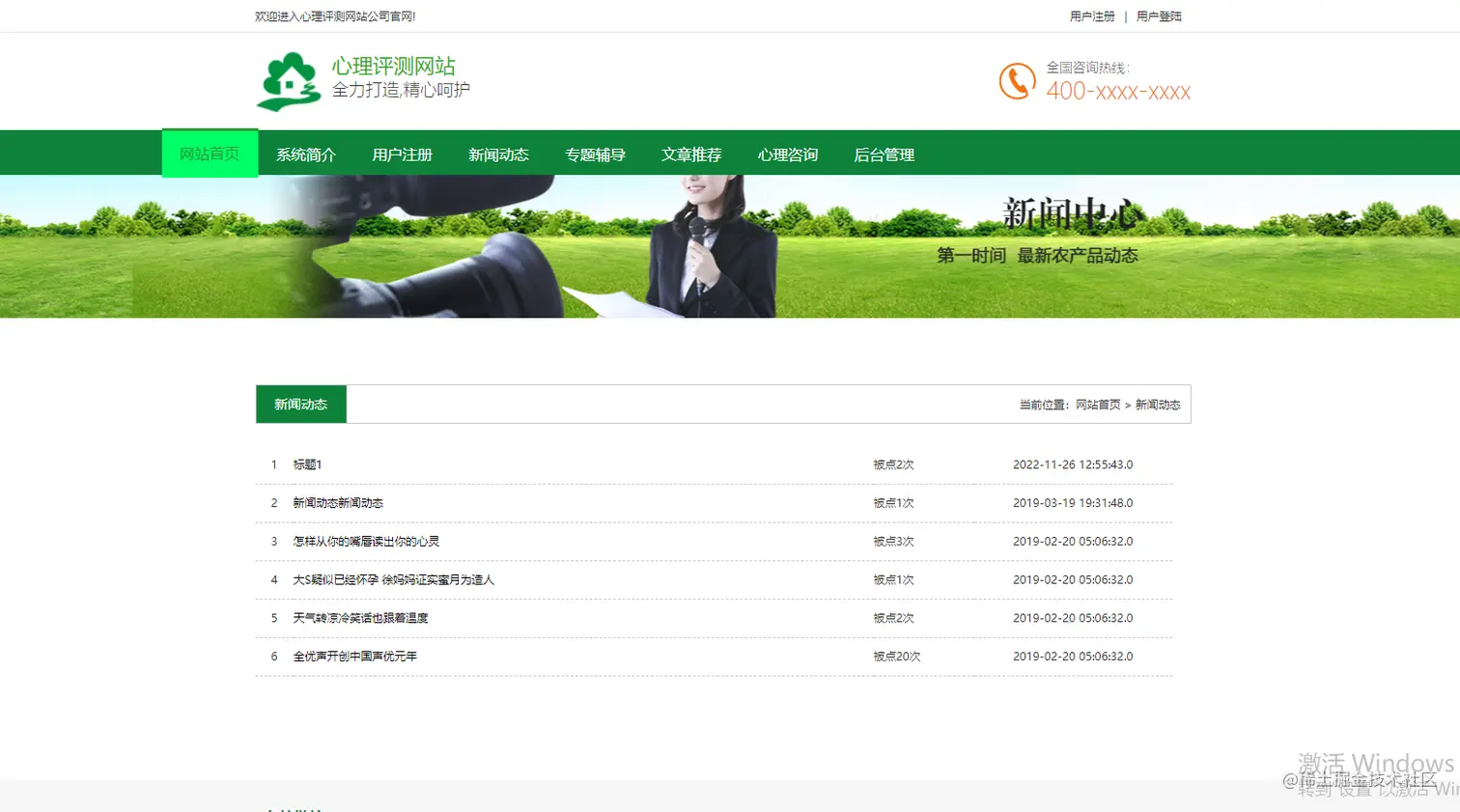Open the 新闻动态 navigation menu item
The image size is (1460, 812).
pos(498,154)
